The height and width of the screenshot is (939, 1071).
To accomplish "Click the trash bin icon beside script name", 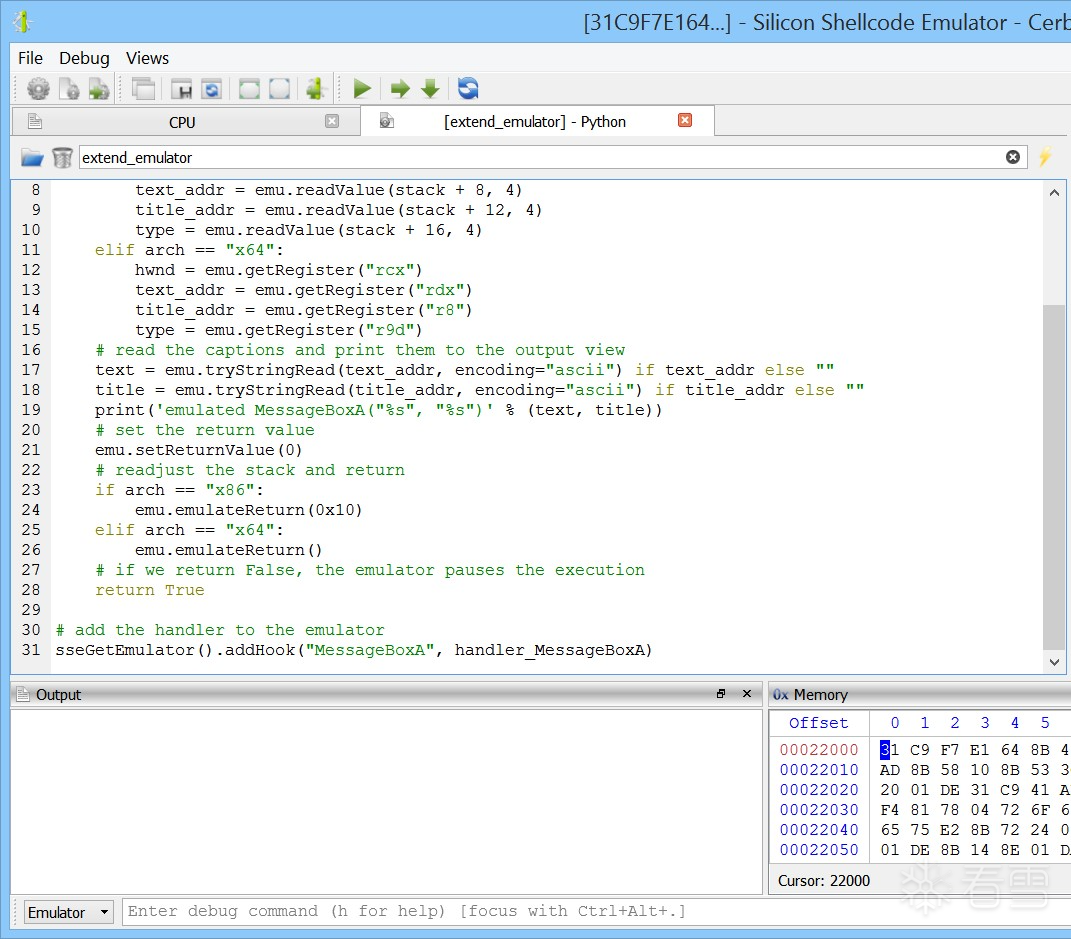I will 62,158.
